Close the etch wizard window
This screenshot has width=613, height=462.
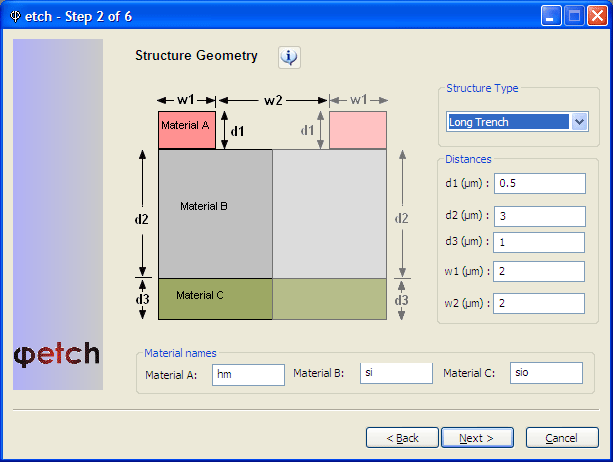pos(597,16)
